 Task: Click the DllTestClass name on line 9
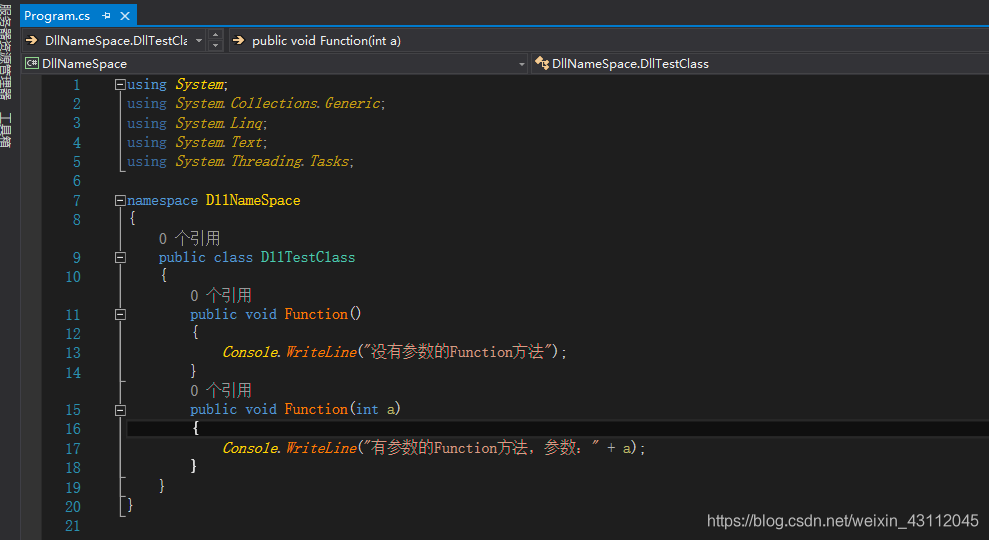(308, 257)
